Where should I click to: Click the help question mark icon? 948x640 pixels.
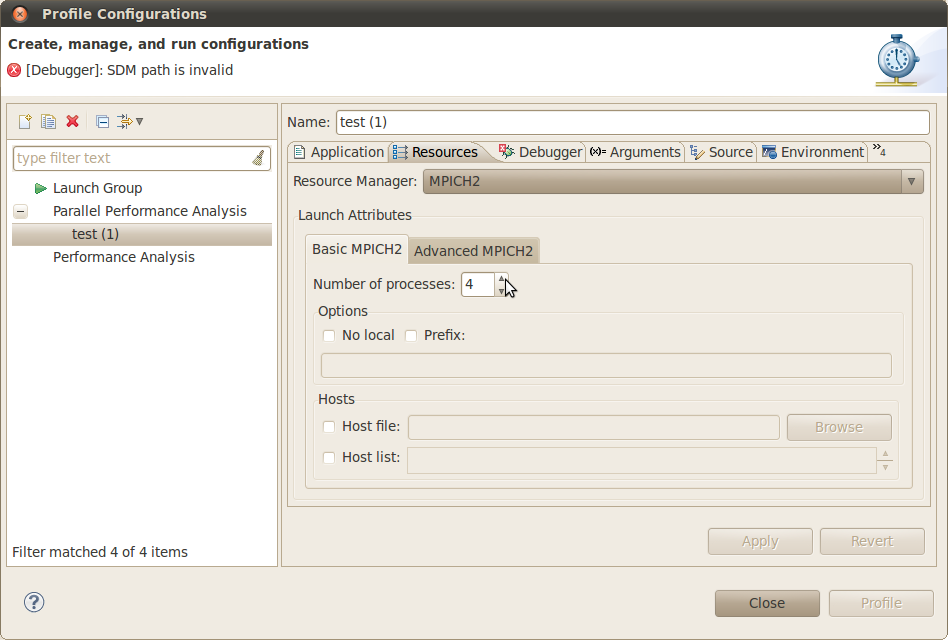[x=34, y=602]
